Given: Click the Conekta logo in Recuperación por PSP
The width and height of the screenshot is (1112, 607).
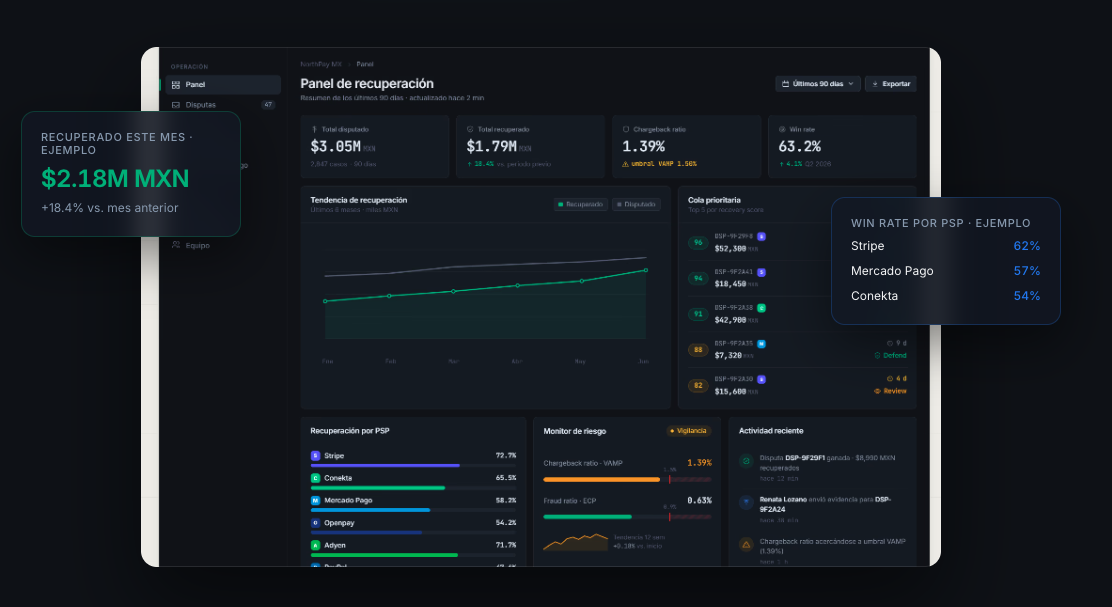Looking at the screenshot, I should coord(316,478).
